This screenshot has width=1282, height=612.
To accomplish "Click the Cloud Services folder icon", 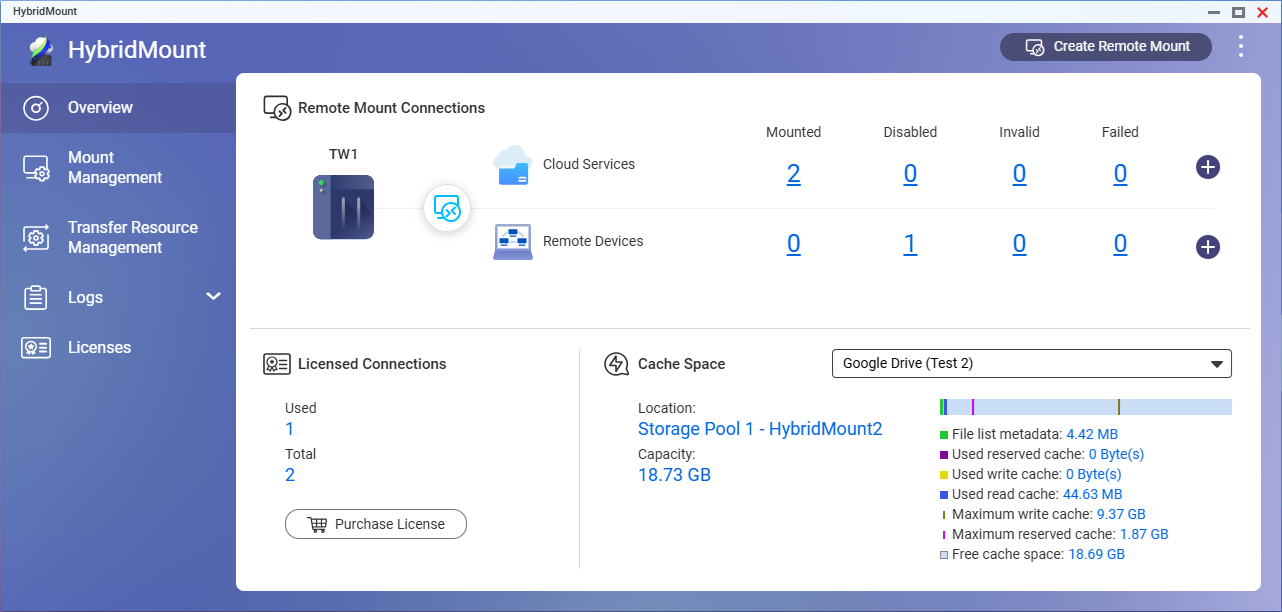I will click(x=512, y=165).
